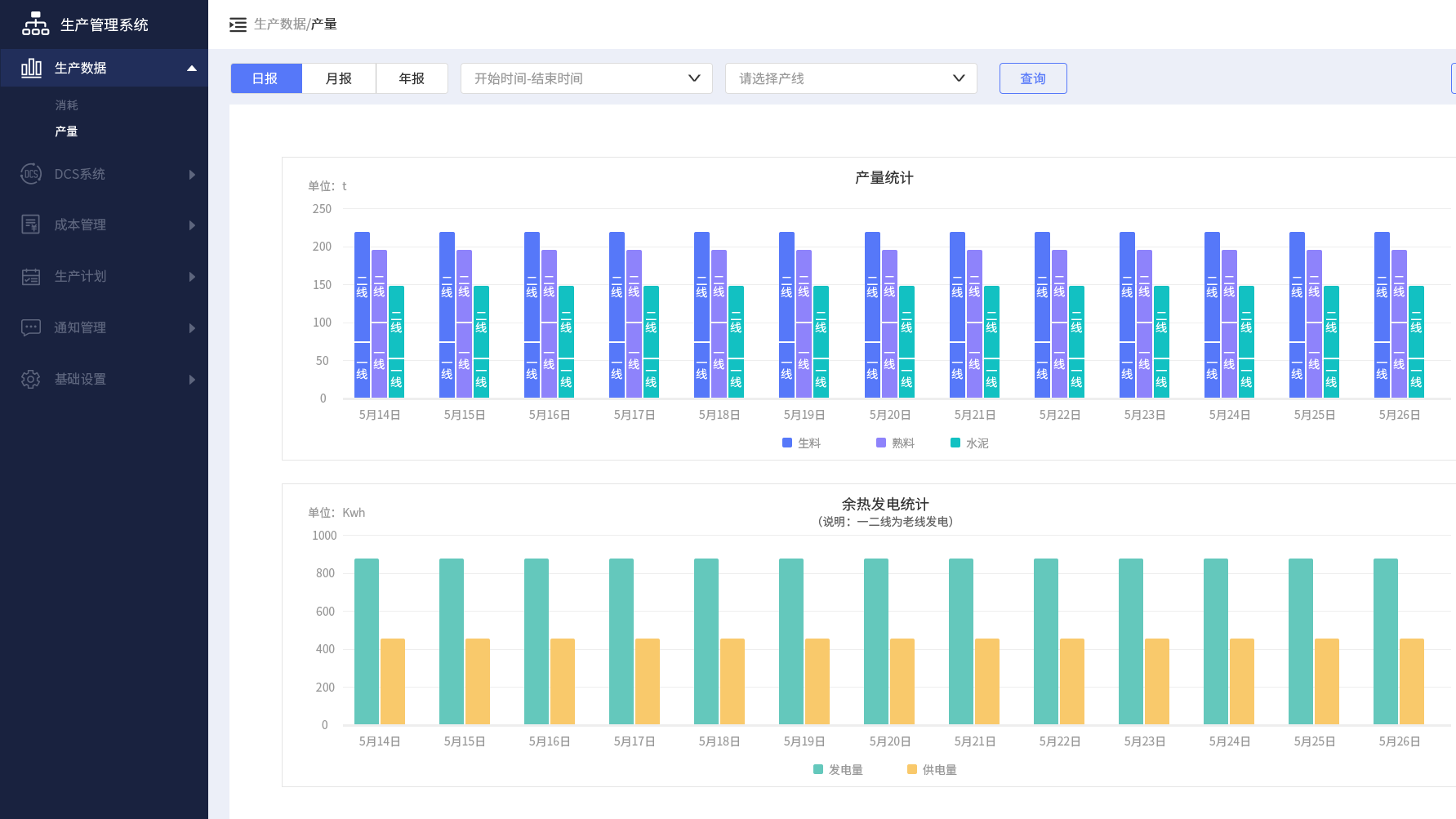Toggle the 供电量 legend series
The image size is (1456, 819).
pyautogui.click(x=932, y=769)
